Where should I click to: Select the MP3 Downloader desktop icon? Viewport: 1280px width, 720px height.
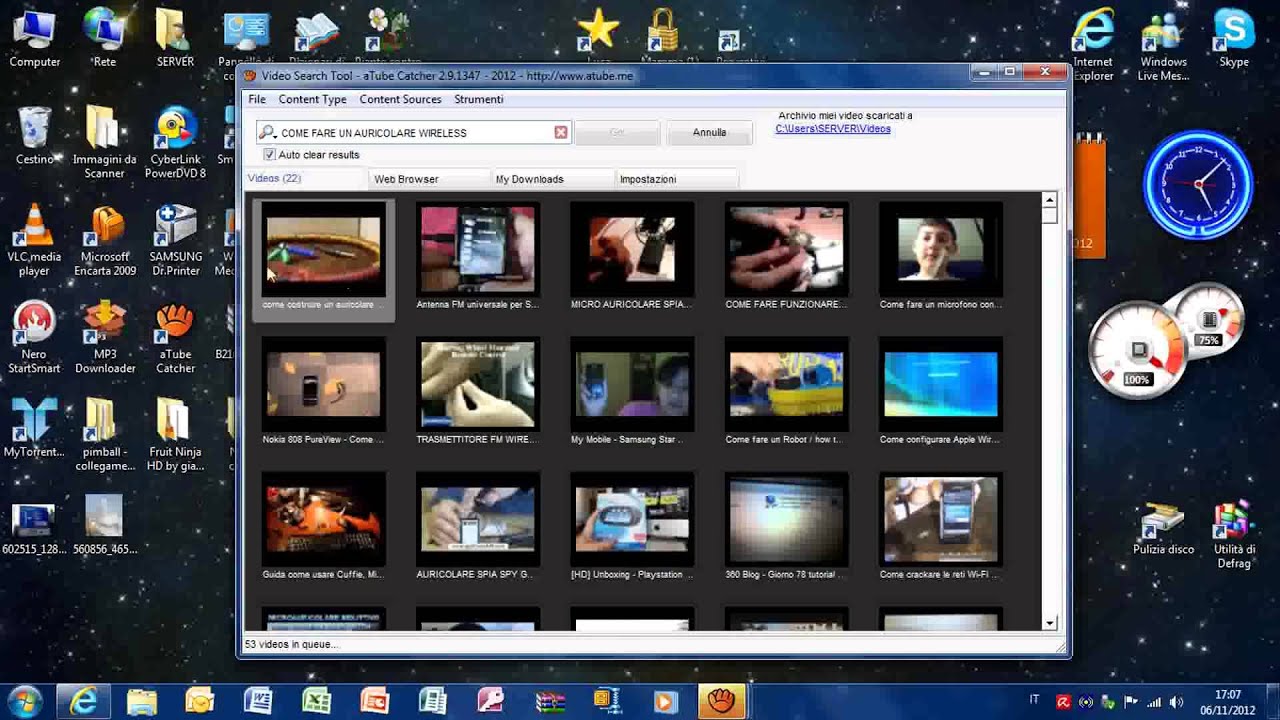[x=104, y=337]
